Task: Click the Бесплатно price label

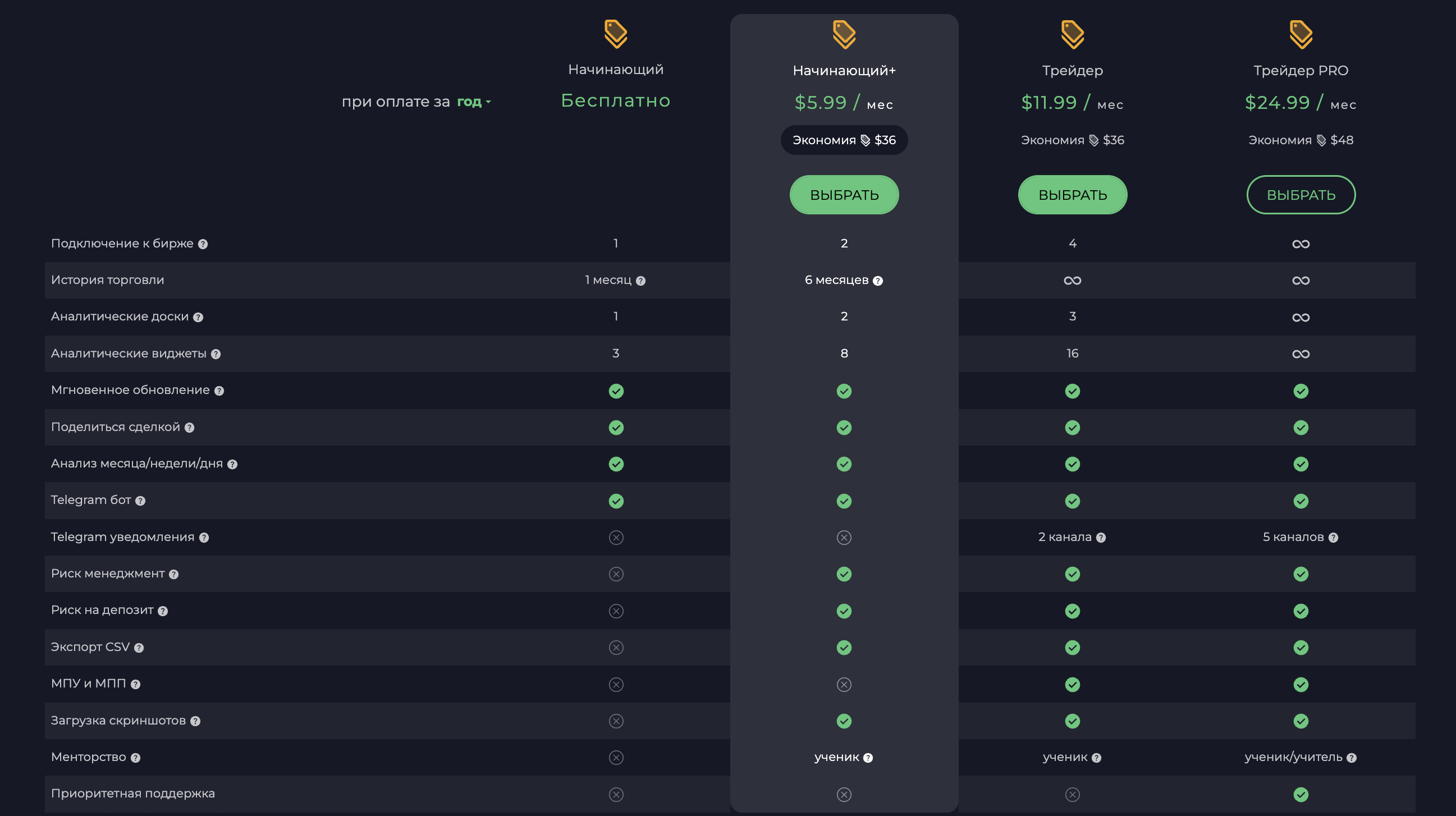Action: pos(616,100)
